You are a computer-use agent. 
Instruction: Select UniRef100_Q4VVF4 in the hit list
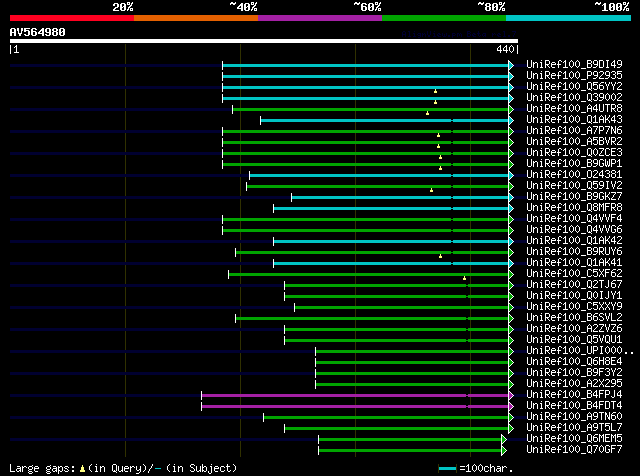click(x=574, y=219)
